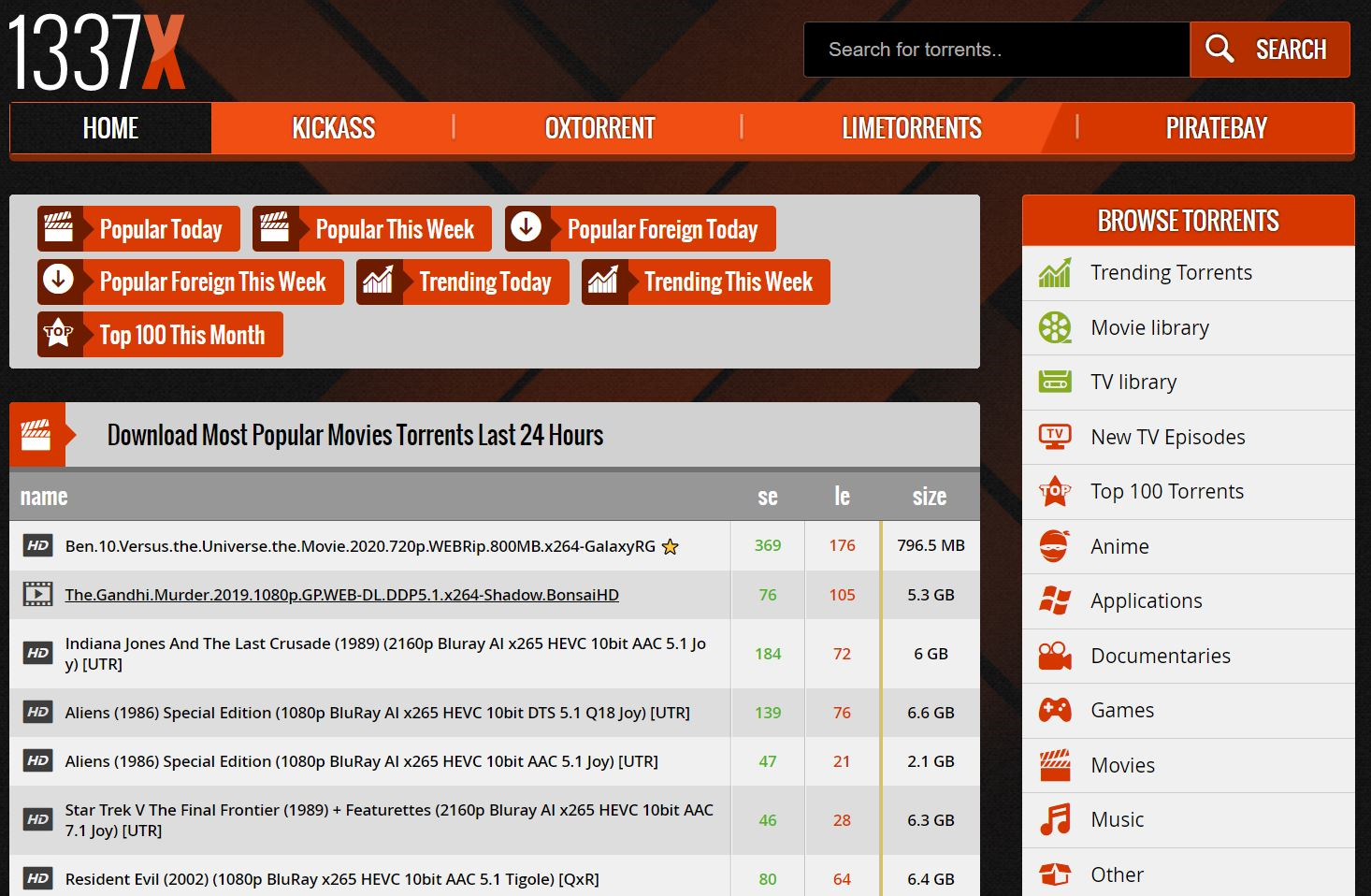Open the Applications sidebar link
This screenshot has height=896, width=1371.
tap(1146, 600)
